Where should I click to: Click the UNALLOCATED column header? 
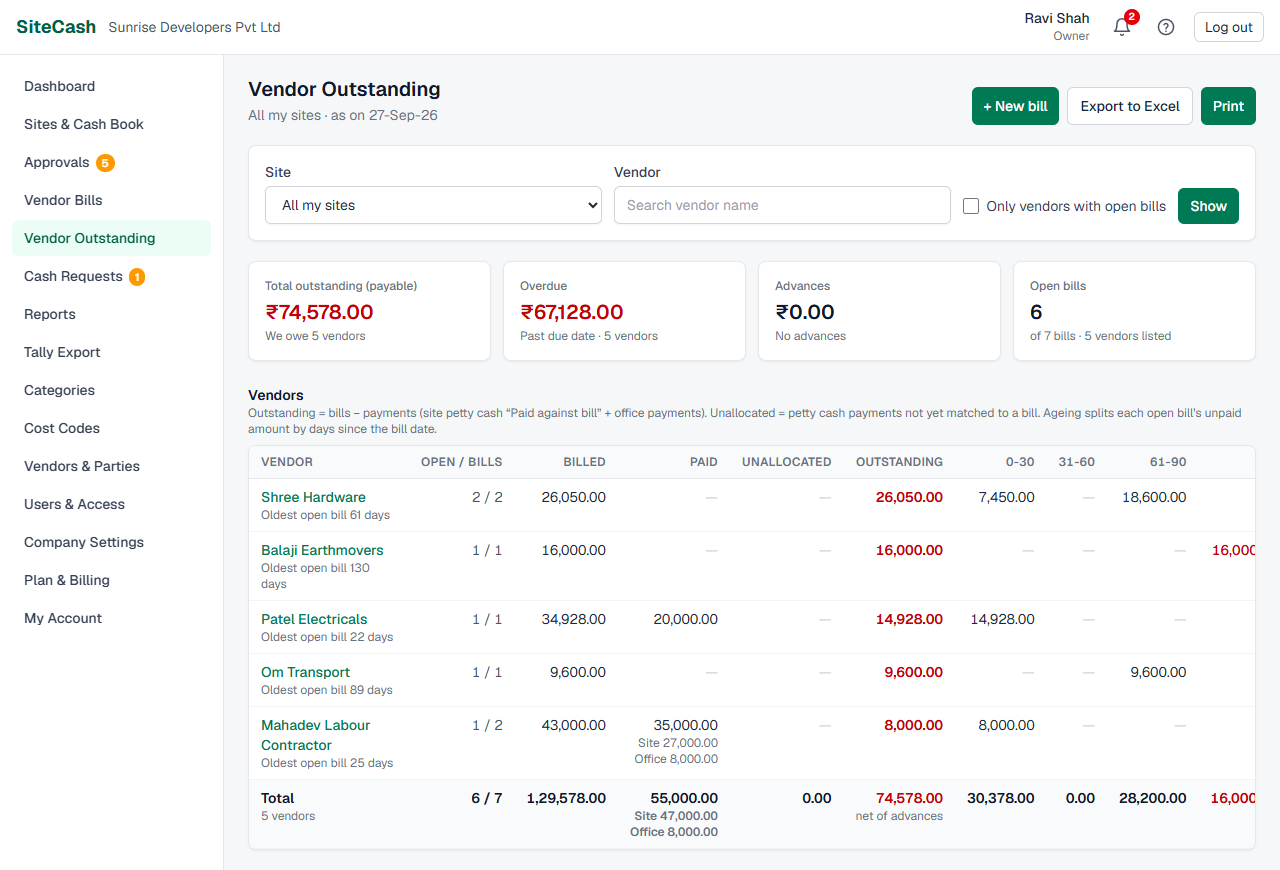pos(786,462)
